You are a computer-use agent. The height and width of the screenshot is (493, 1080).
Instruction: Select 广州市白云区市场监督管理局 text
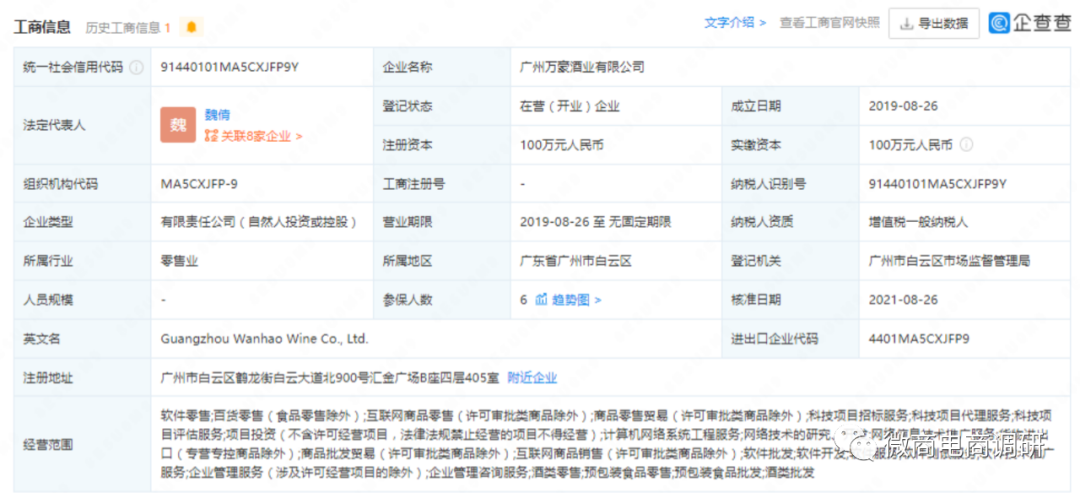click(x=949, y=261)
